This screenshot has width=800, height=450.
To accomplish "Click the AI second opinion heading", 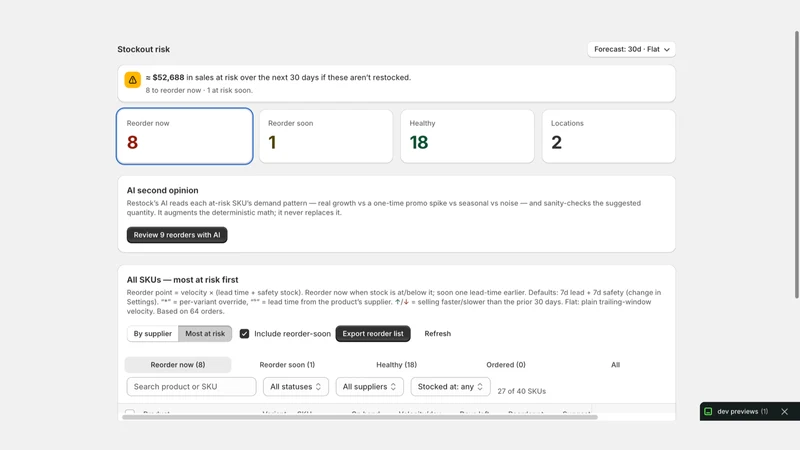I will (x=163, y=190).
